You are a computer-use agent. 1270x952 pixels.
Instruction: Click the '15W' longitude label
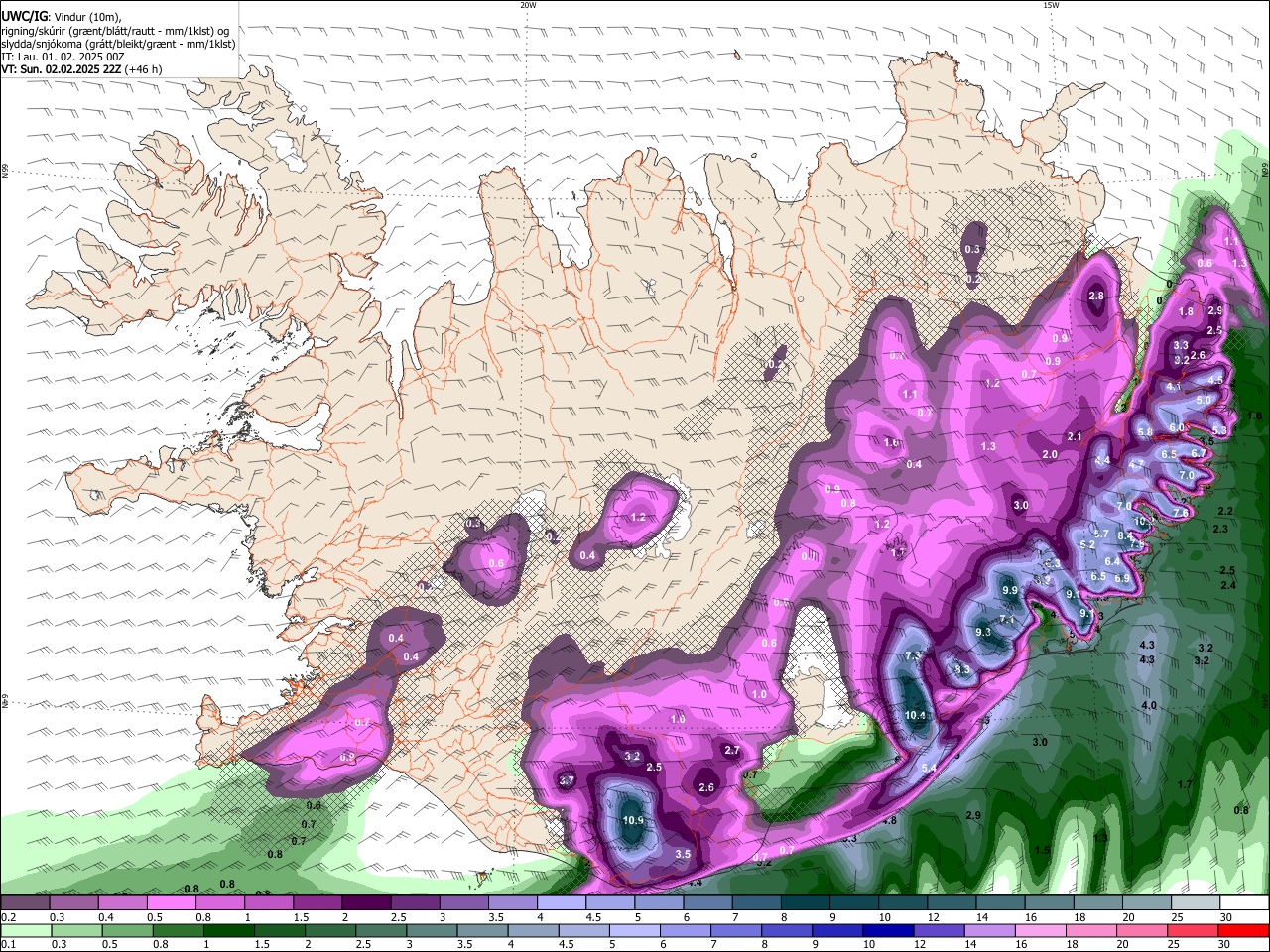pos(1051,5)
